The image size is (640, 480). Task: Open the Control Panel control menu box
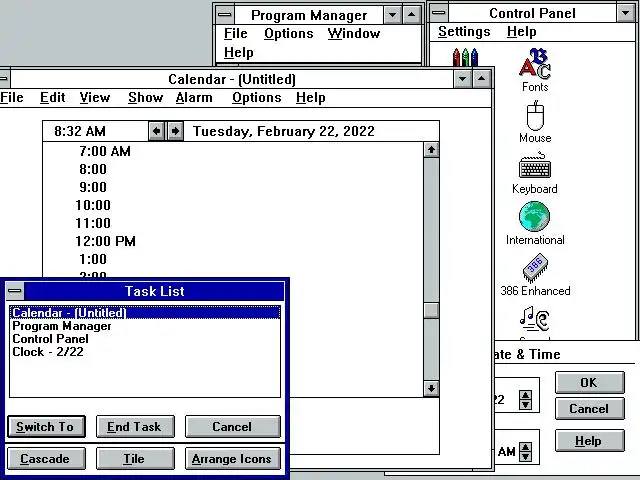pyautogui.click(x=439, y=13)
